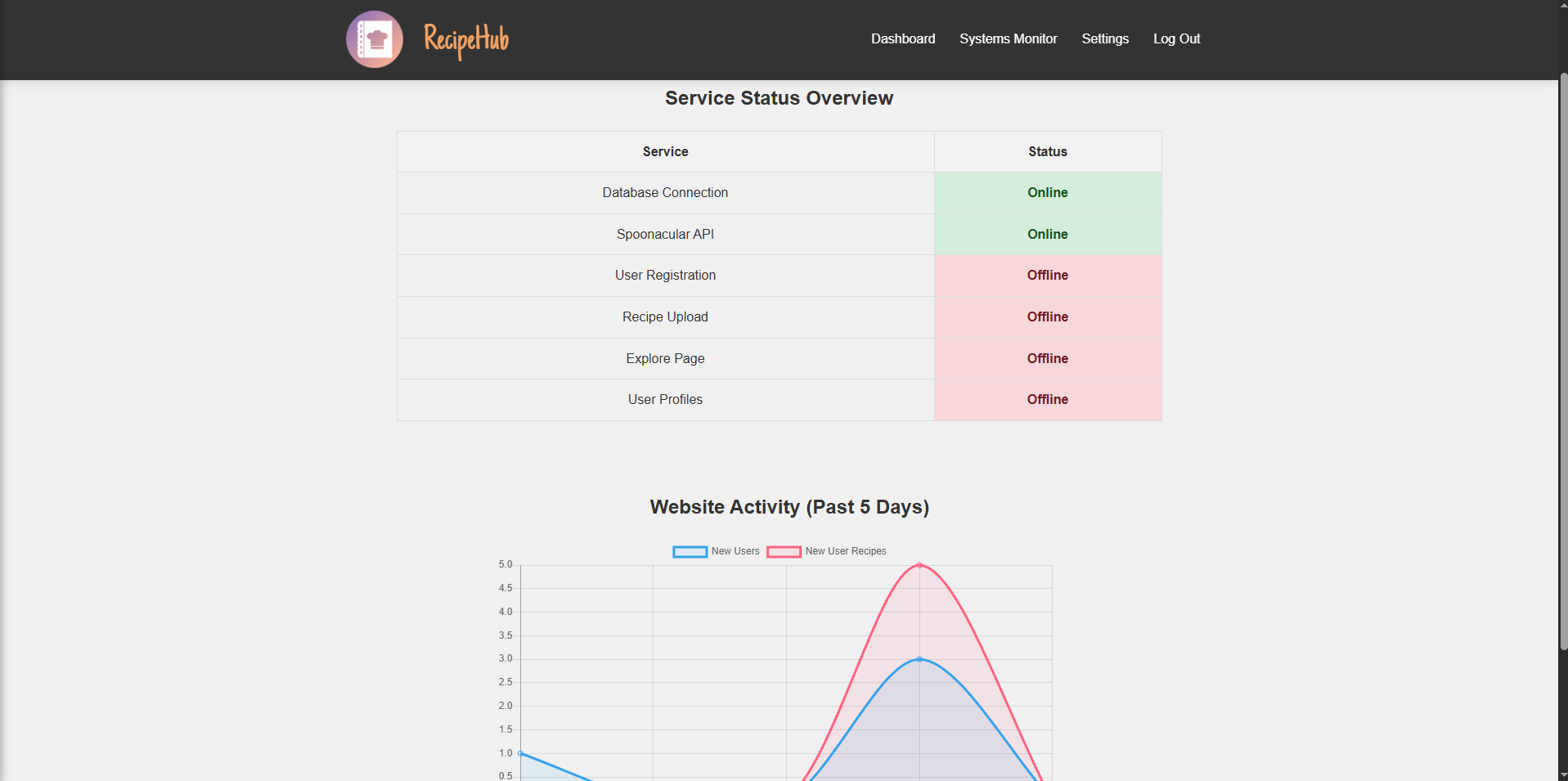Toggle New User Recipes legend swatch
1568x781 pixels.
(x=784, y=552)
